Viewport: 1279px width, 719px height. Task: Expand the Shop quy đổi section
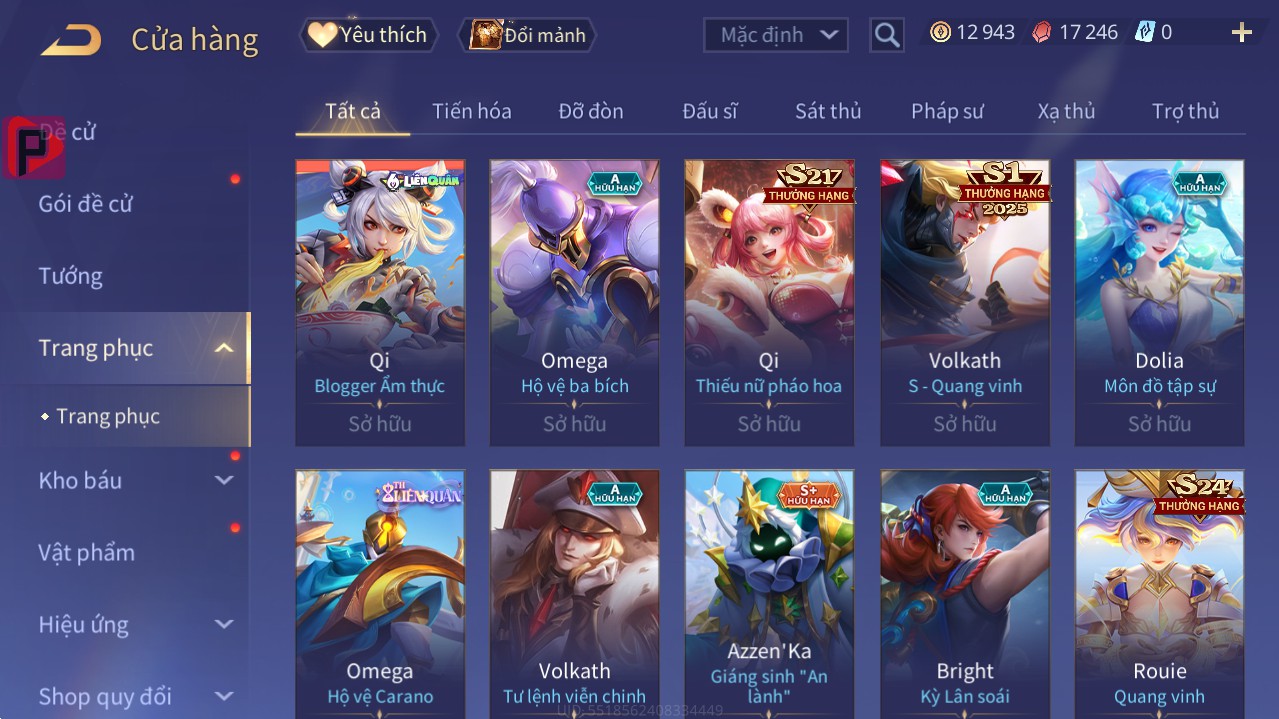[225, 696]
